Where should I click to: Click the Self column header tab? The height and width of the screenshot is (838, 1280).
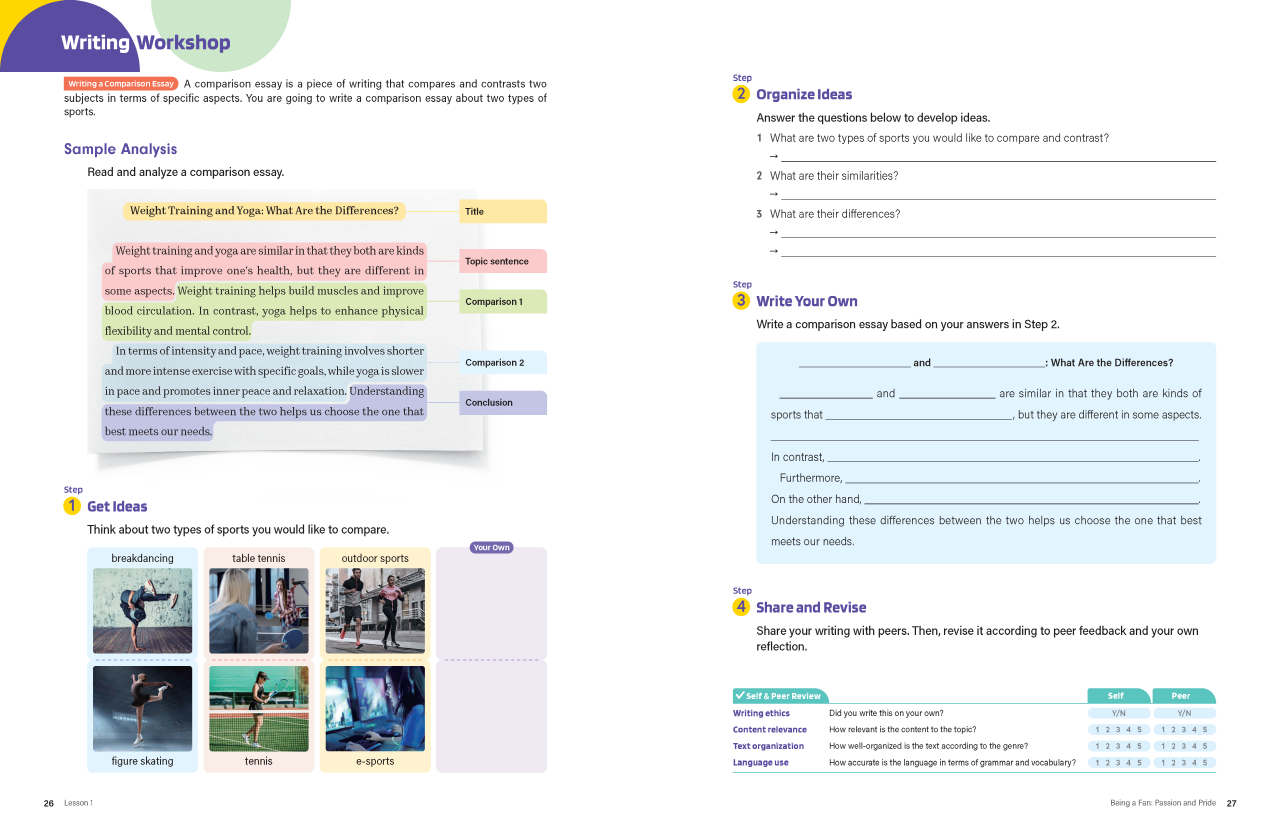(1117, 696)
